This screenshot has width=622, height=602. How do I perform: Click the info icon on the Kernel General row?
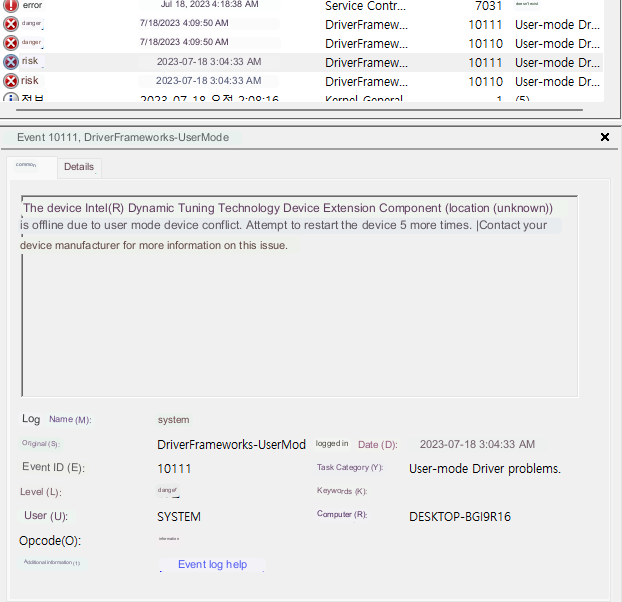[x=11, y=98]
